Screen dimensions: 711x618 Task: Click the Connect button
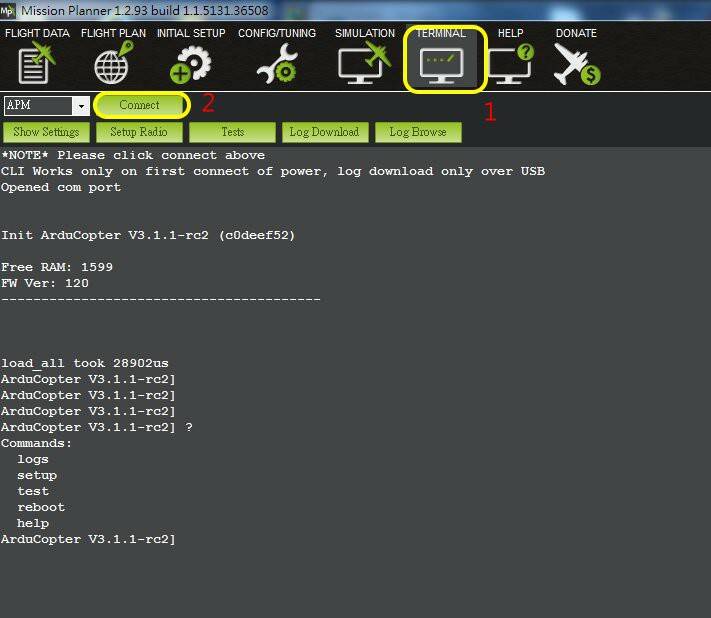[141, 105]
